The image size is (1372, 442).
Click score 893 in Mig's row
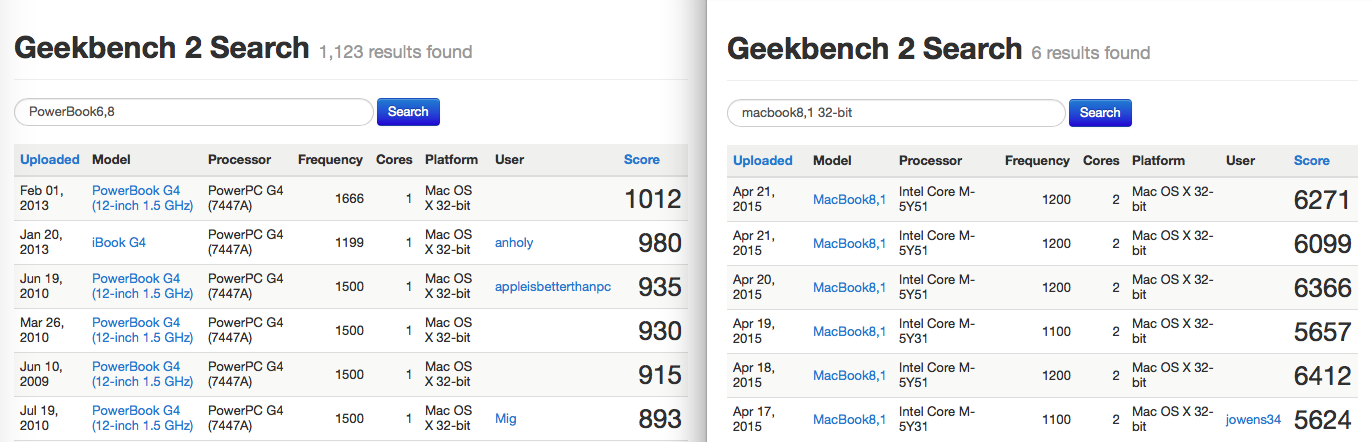[660, 419]
